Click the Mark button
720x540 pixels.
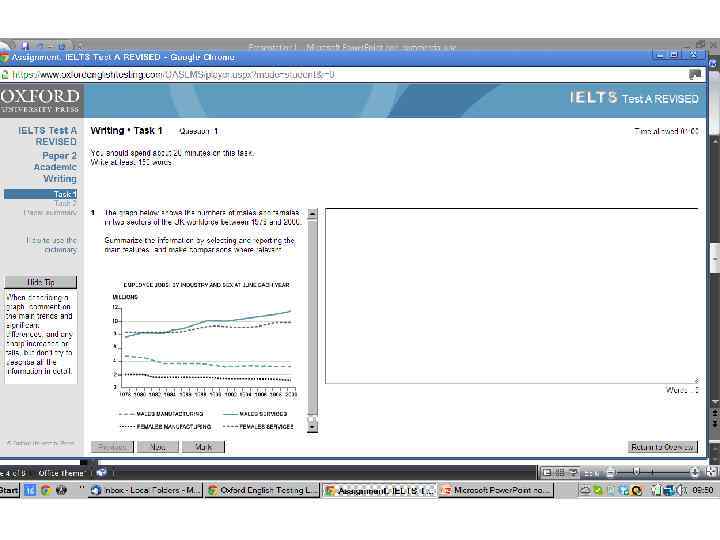pos(203,447)
